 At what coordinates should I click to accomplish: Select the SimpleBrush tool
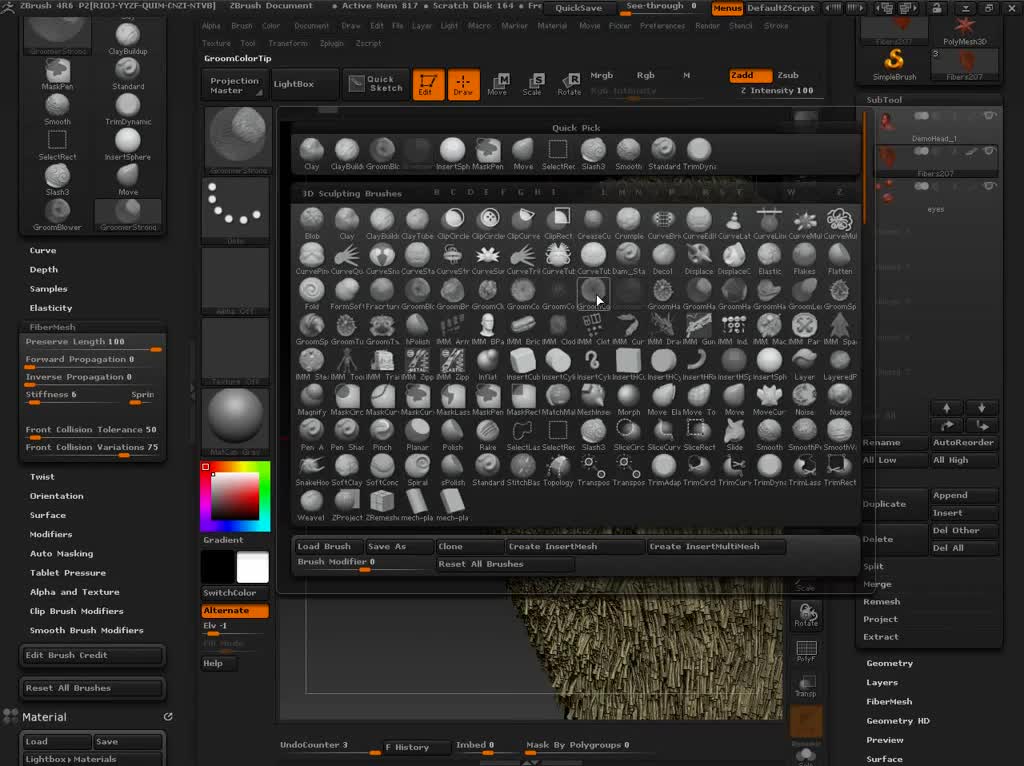(x=894, y=65)
